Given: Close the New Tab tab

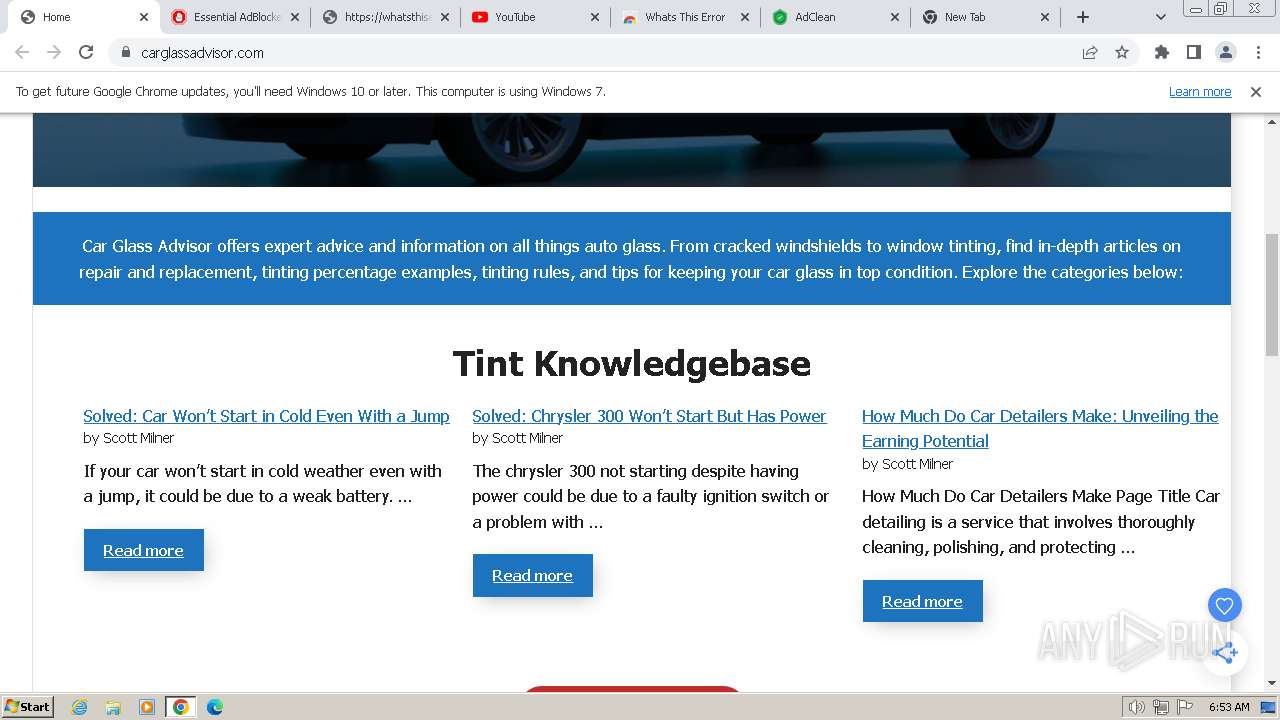Looking at the screenshot, I should tap(1044, 17).
